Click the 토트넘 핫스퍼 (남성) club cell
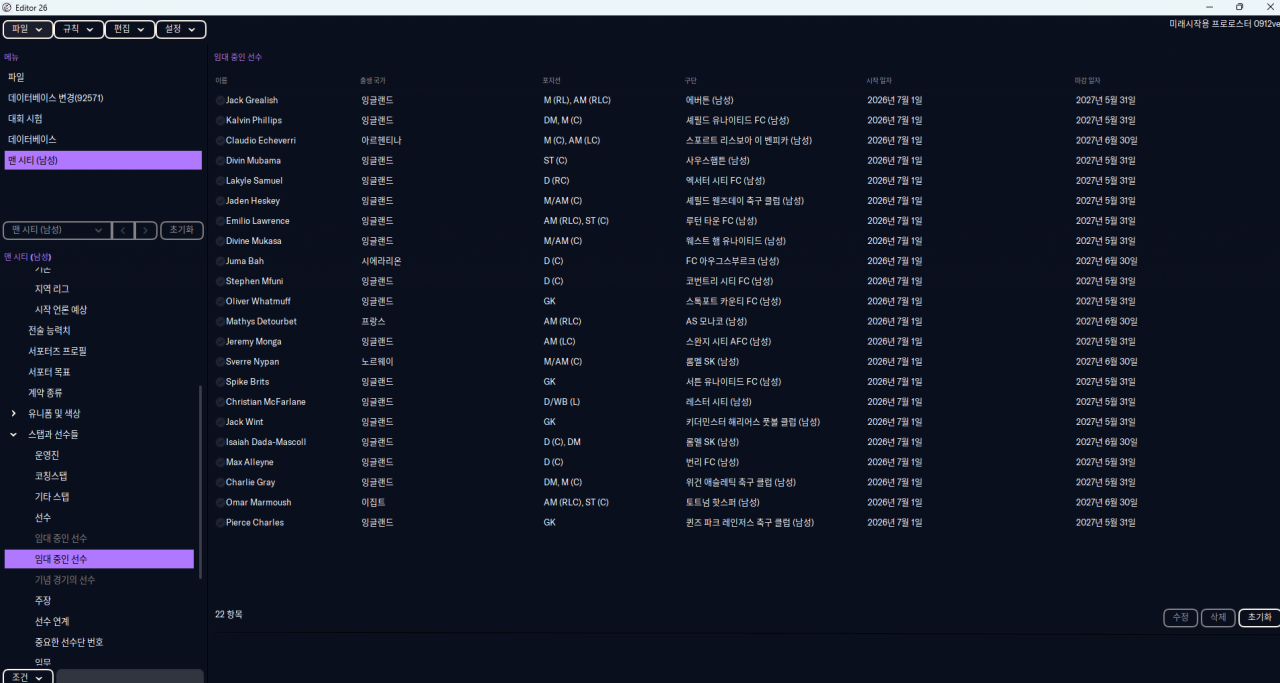Screen dimensions: 1280x683 (x=722, y=502)
